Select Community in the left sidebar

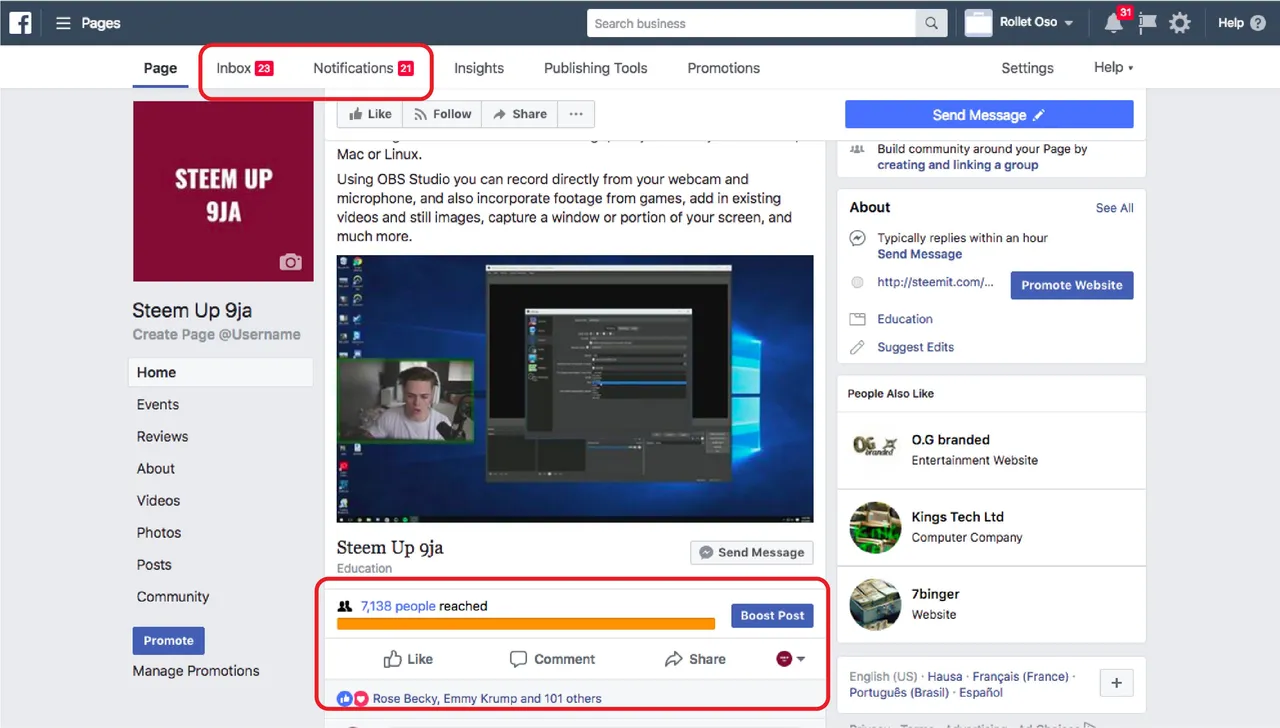point(173,596)
